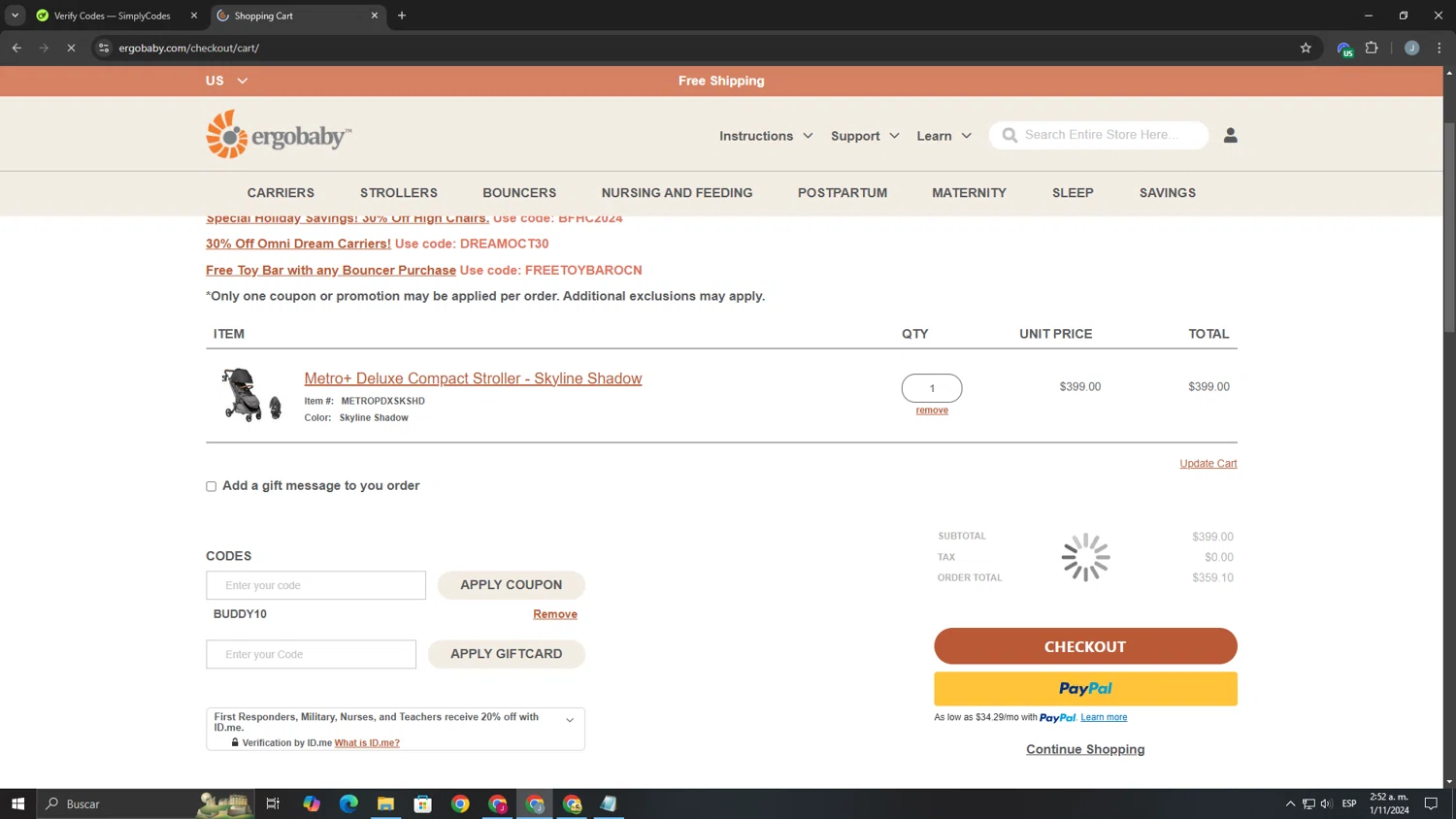
Task: Go back in browser history
Action: tap(17, 48)
